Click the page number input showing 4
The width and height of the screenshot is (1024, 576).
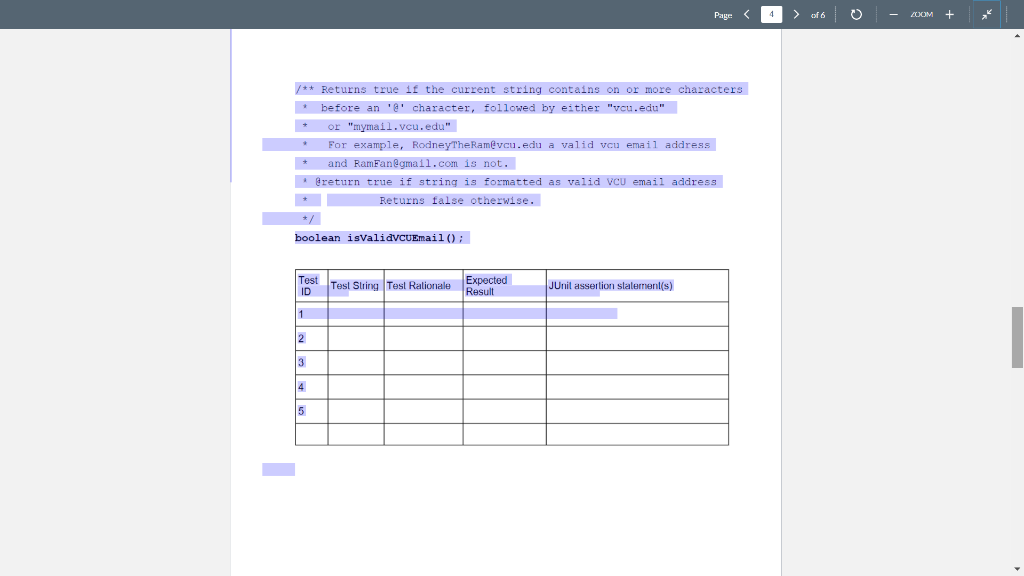(771, 14)
